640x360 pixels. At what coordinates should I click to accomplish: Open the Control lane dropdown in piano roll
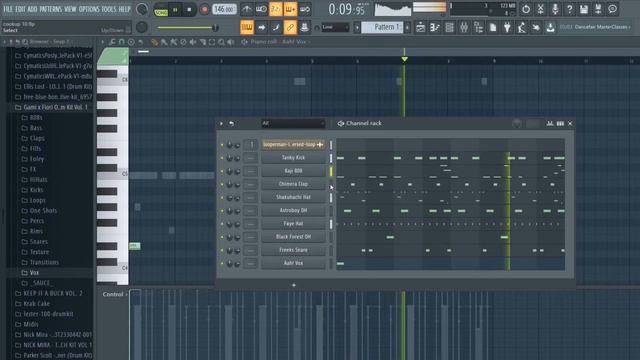[x=115, y=294]
